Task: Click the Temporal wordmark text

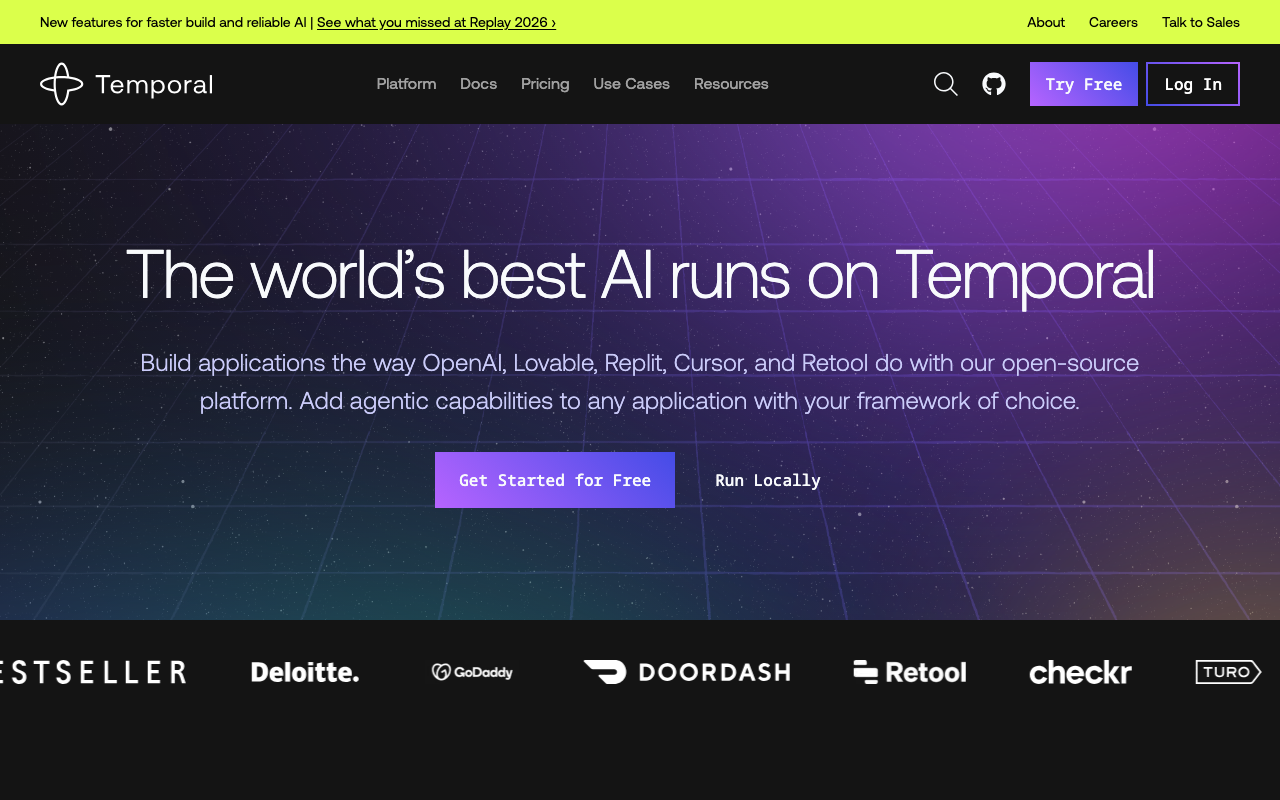Action: (x=154, y=84)
